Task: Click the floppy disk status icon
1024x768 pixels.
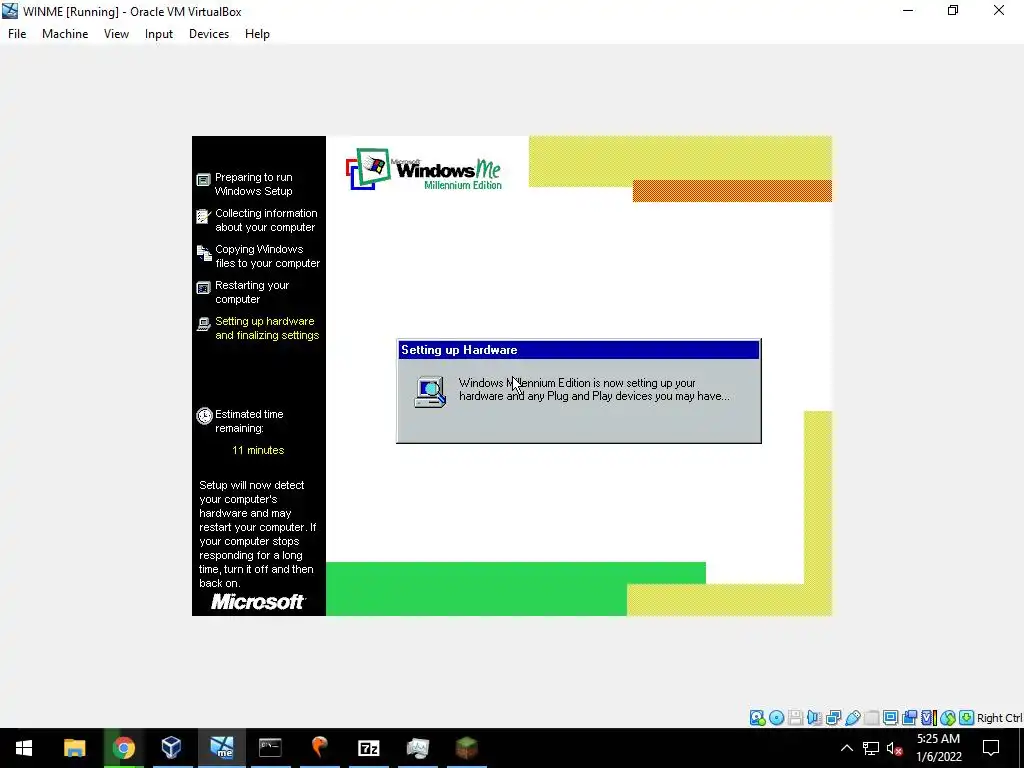Action: click(x=795, y=718)
